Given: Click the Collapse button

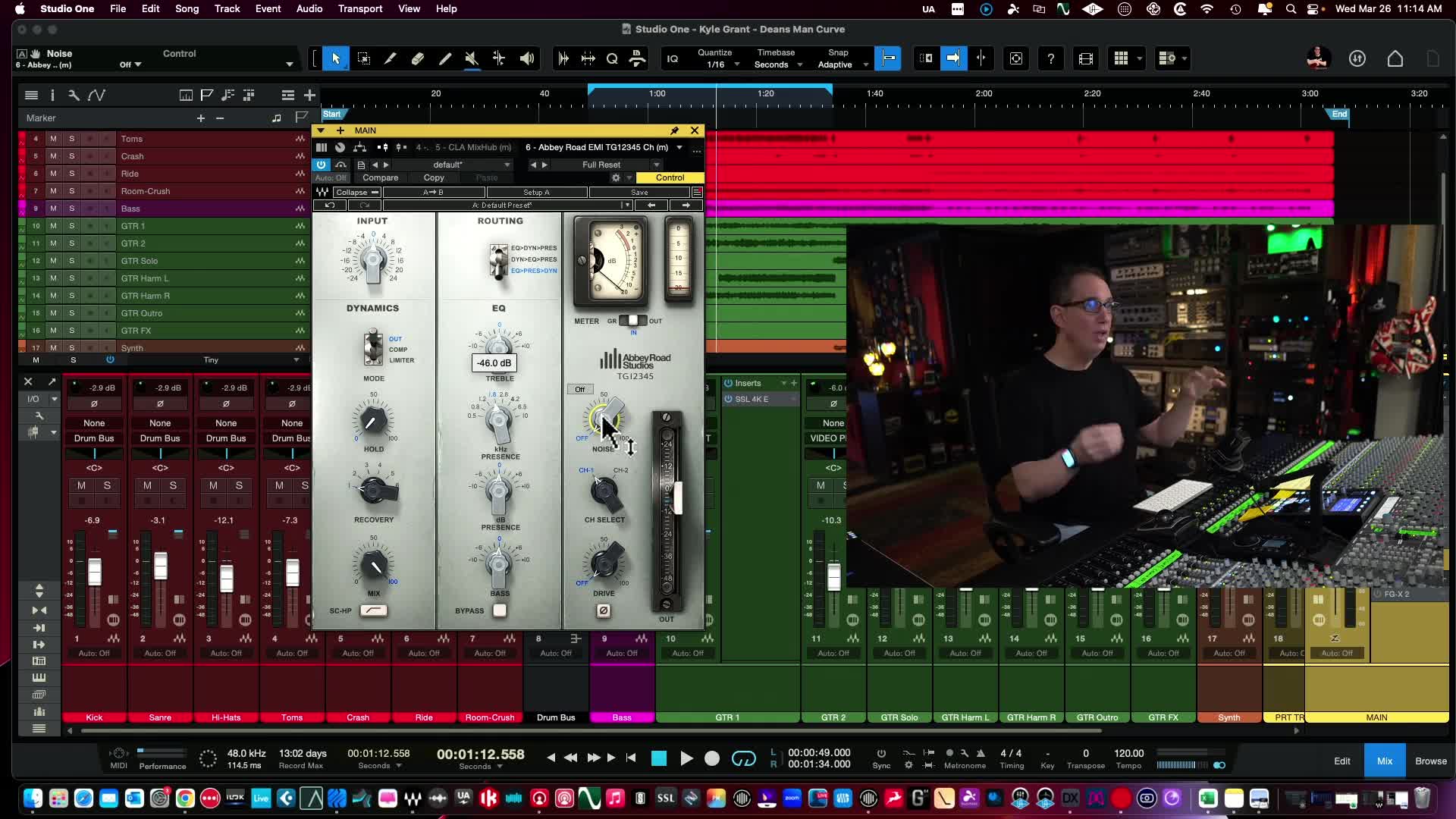Looking at the screenshot, I should coord(356,193).
